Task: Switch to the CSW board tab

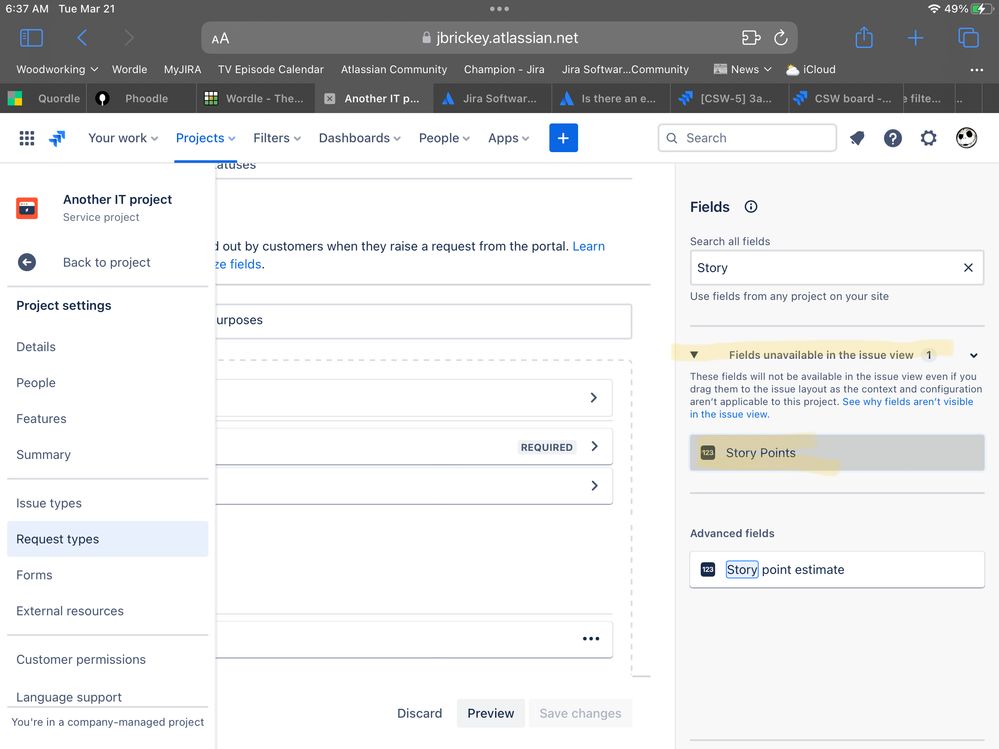Action: (844, 99)
